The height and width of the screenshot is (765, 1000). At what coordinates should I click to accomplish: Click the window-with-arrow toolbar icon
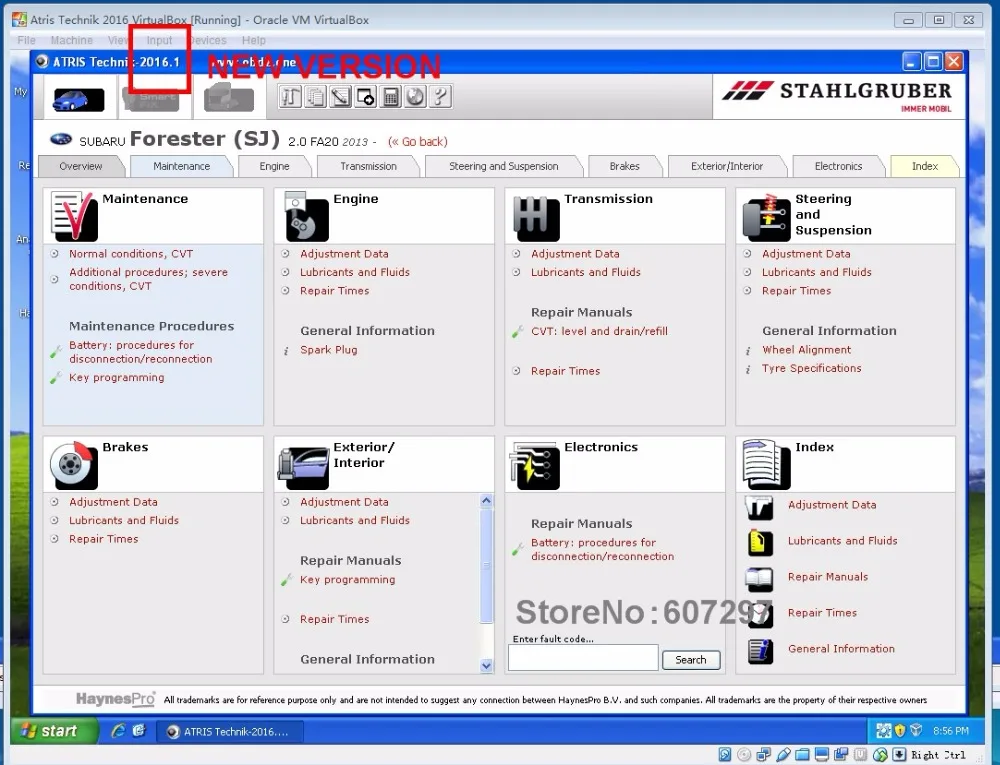[x=365, y=97]
